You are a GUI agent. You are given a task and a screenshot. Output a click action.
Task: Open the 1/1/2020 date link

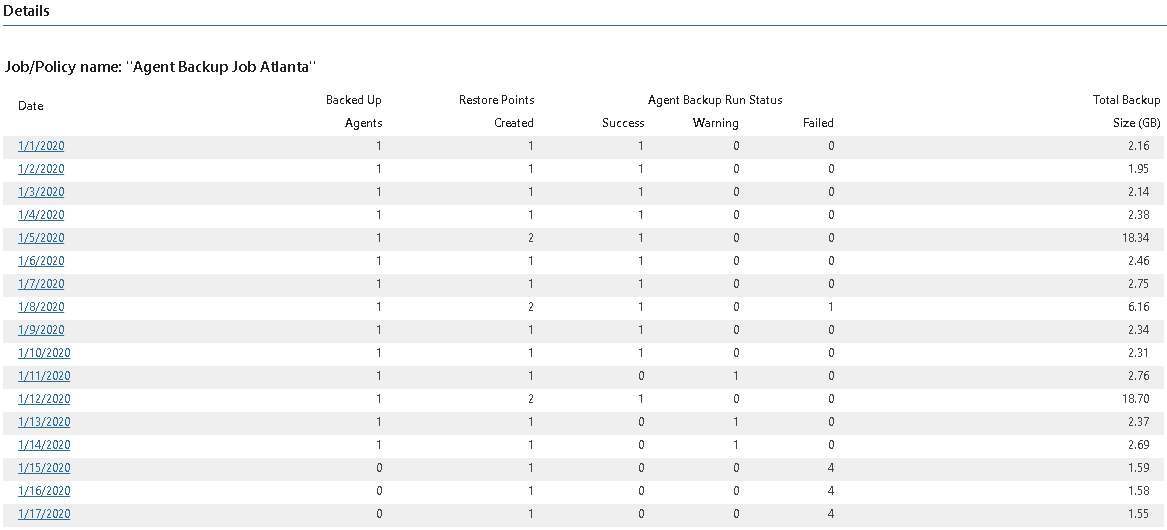[41, 146]
